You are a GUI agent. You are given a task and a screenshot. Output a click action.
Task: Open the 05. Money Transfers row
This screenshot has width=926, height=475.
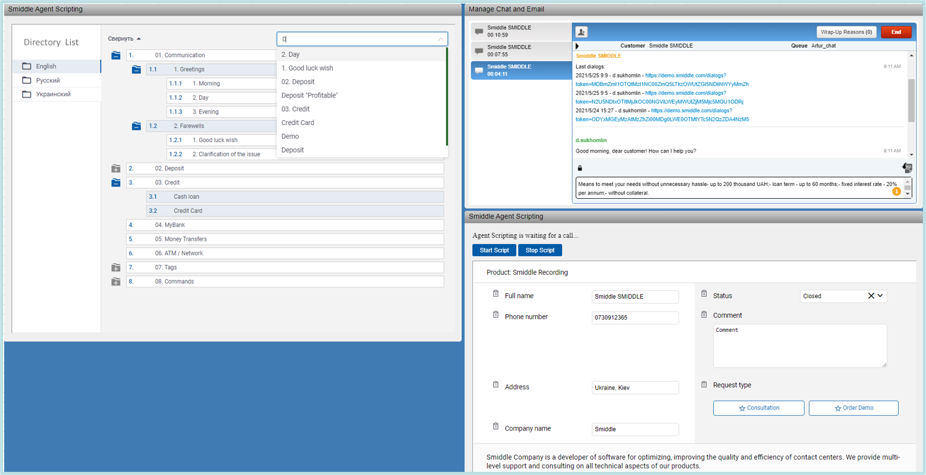[285, 239]
